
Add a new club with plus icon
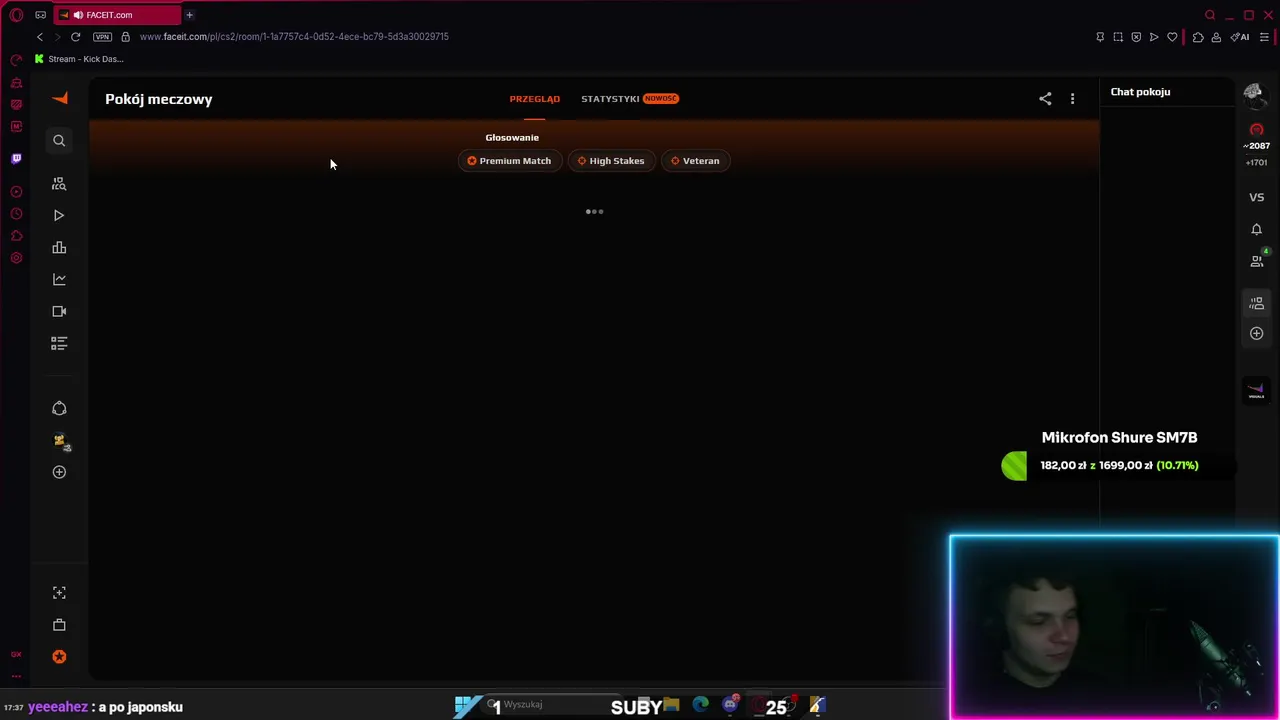tap(59, 472)
